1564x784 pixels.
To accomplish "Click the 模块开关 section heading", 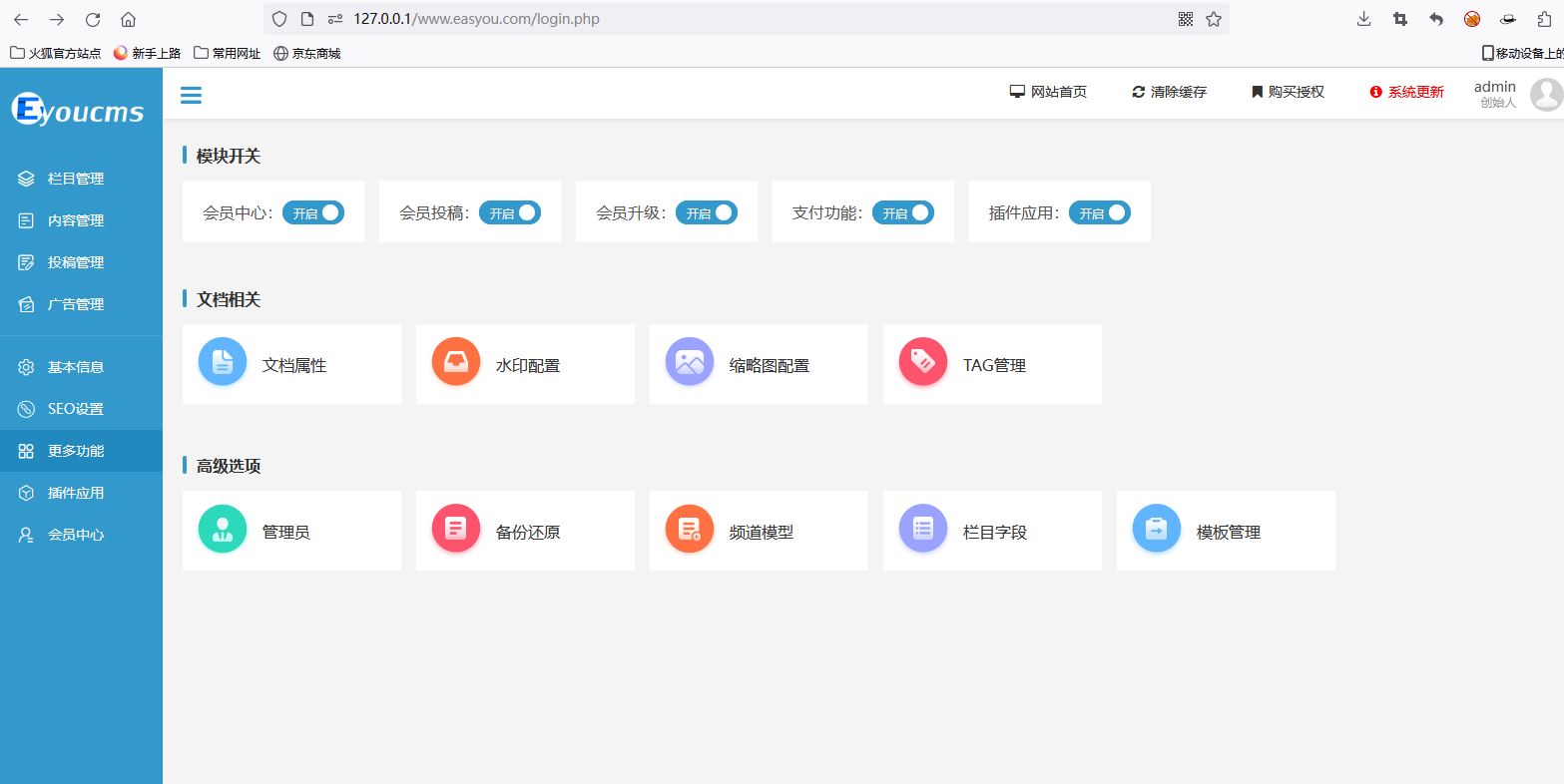I will coord(229,156).
